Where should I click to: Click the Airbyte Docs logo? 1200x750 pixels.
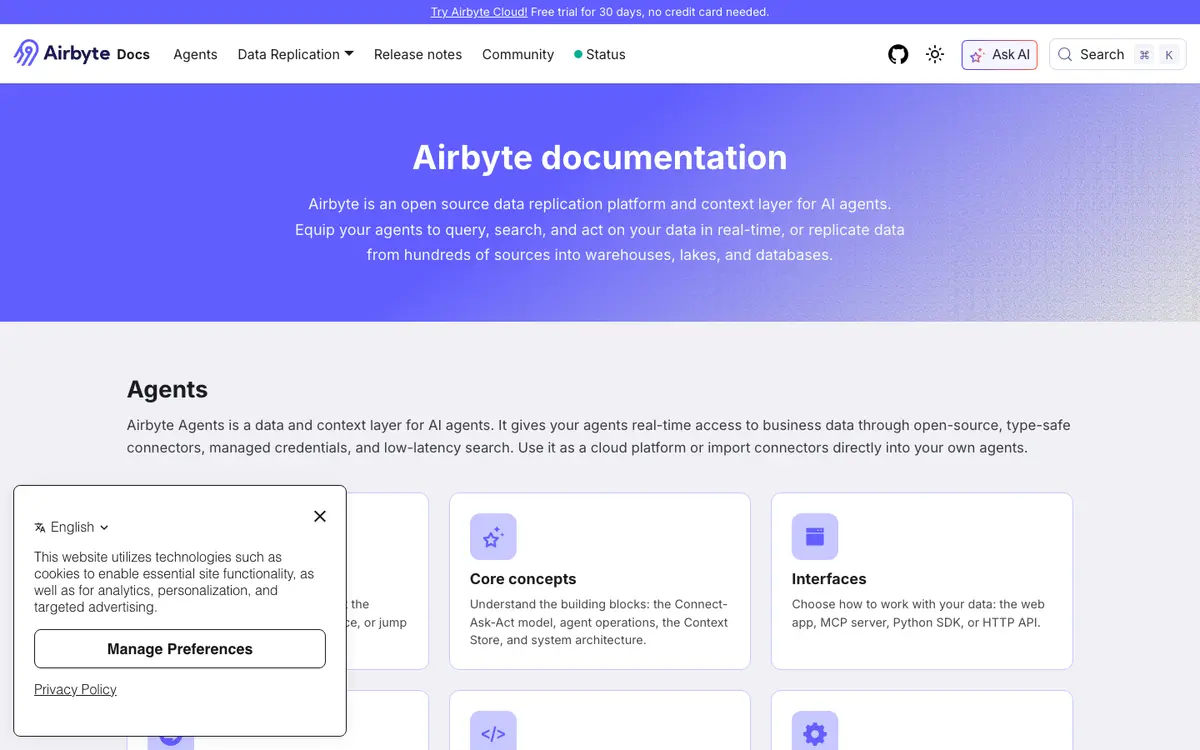click(x=82, y=54)
